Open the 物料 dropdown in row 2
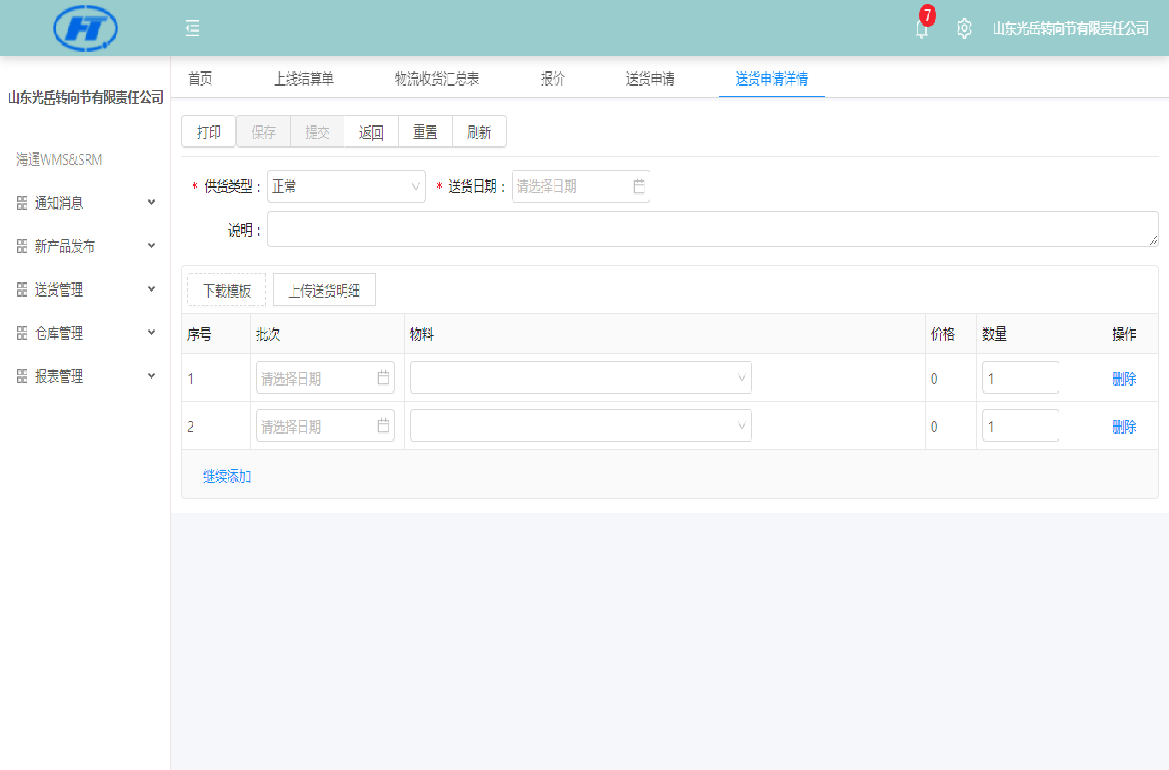The width and height of the screenshot is (1169, 770). pos(580,426)
